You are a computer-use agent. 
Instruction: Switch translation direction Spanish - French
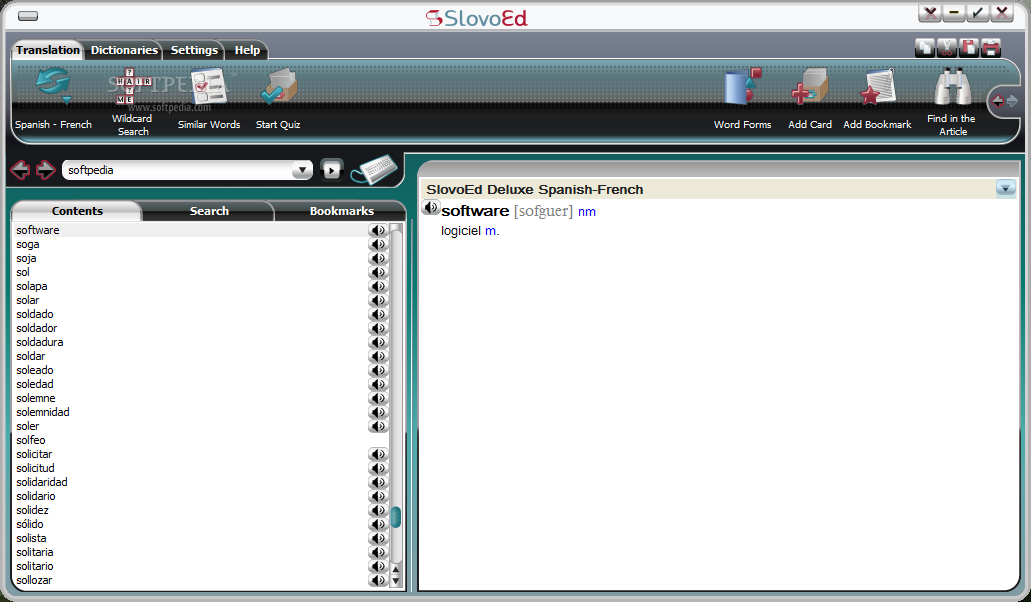point(53,99)
